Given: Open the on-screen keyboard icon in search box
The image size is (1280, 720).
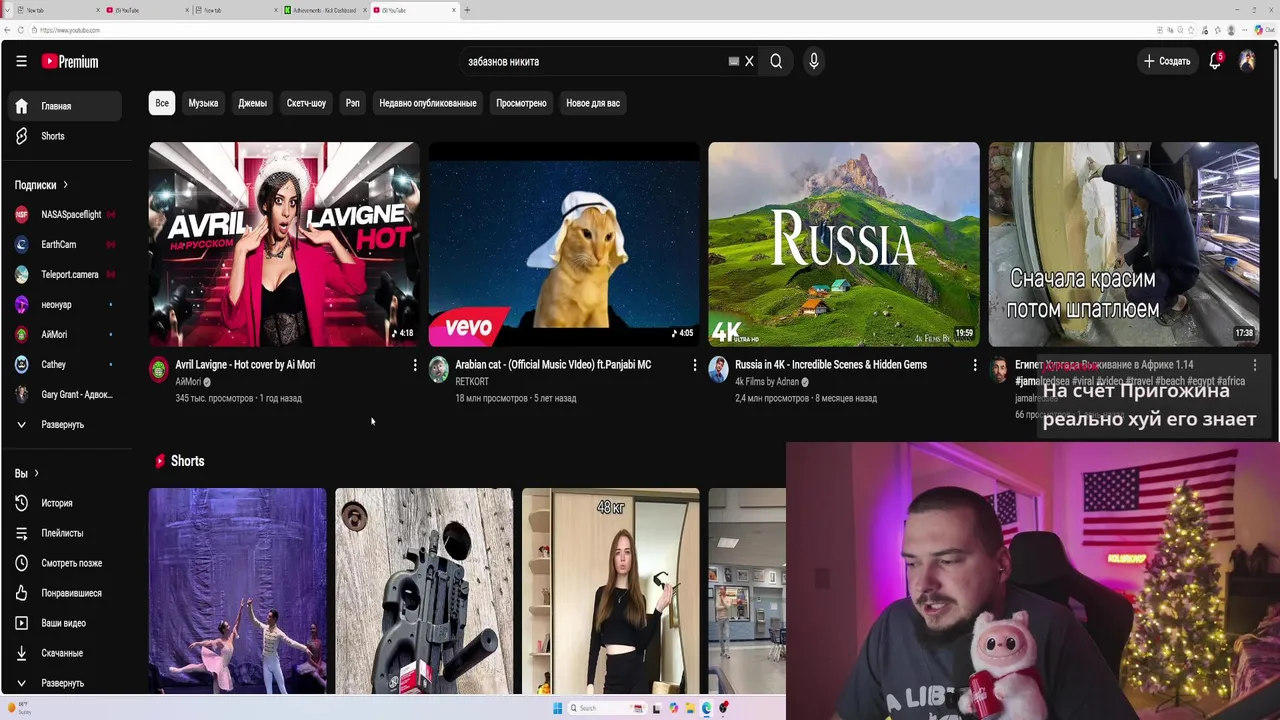Looking at the screenshot, I should pyautogui.click(x=734, y=61).
